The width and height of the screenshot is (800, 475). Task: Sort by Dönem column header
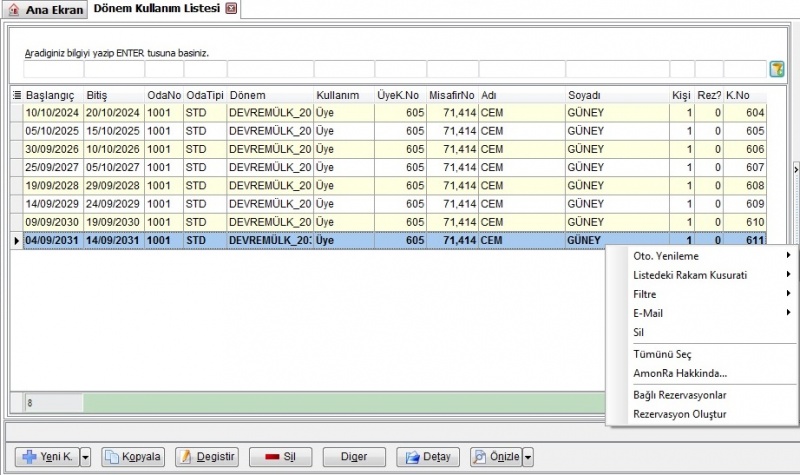(x=270, y=95)
